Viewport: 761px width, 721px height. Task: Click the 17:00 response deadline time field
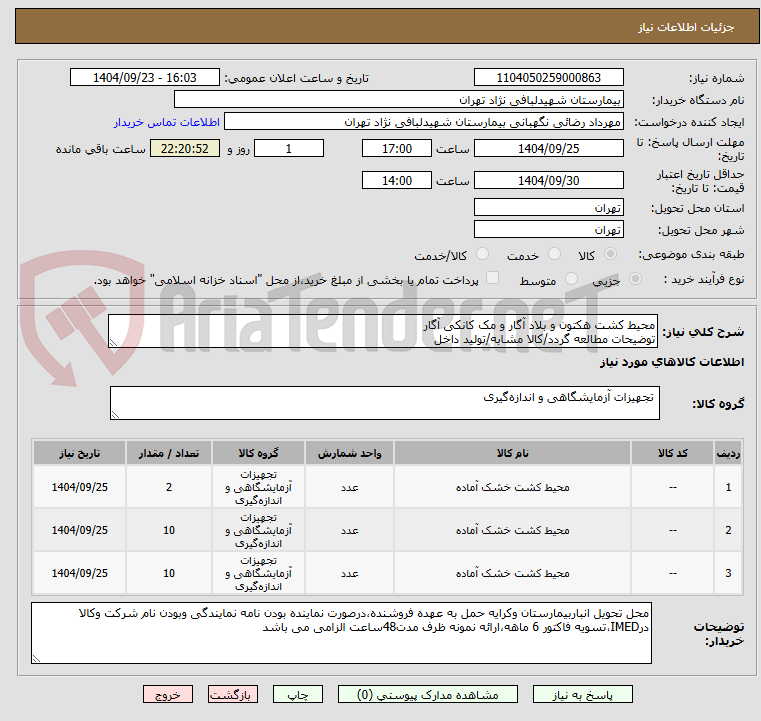[x=396, y=148]
